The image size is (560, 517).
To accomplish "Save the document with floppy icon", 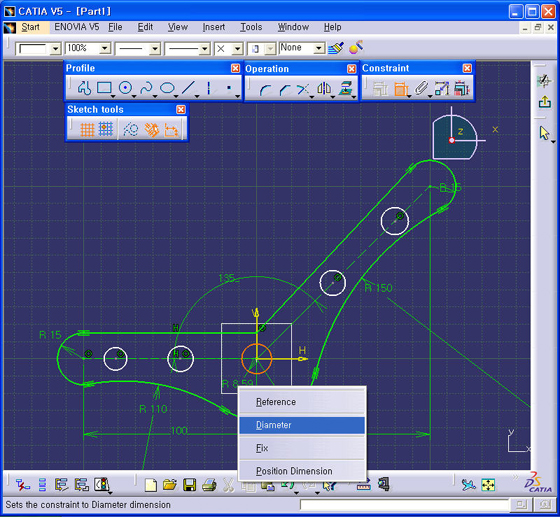I will click(190, 485).
